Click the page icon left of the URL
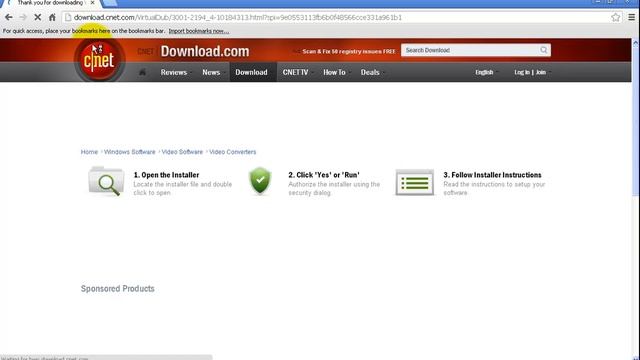This screenshot has height=360, width=640. tap(68, 17)
